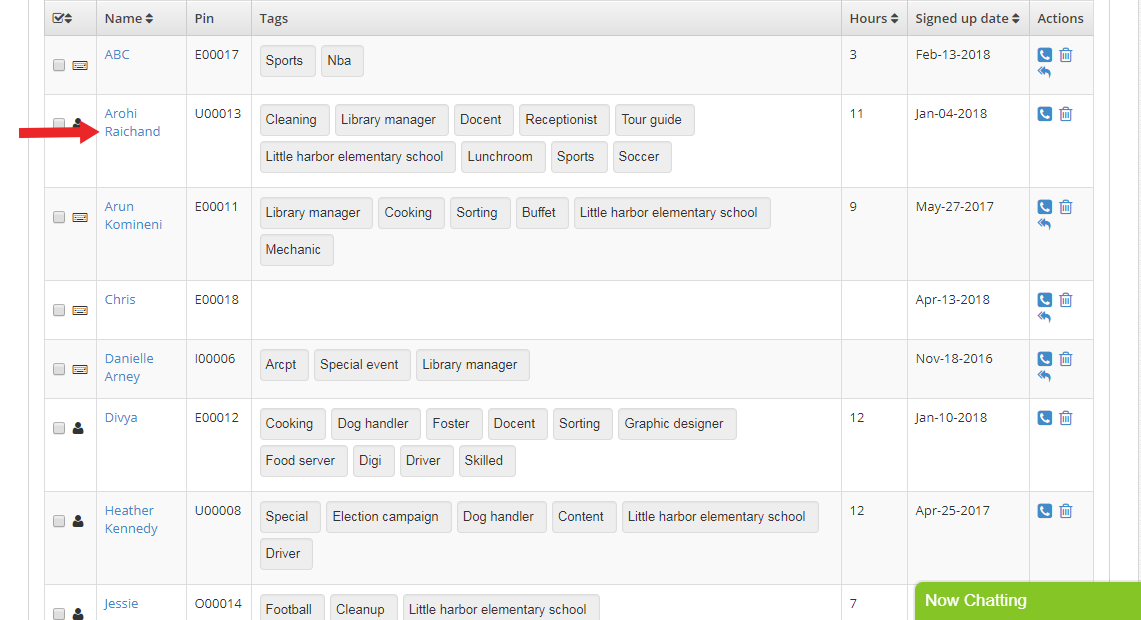
Task: Click the reply arrow icon for ABC
Action: (1044, 72)
